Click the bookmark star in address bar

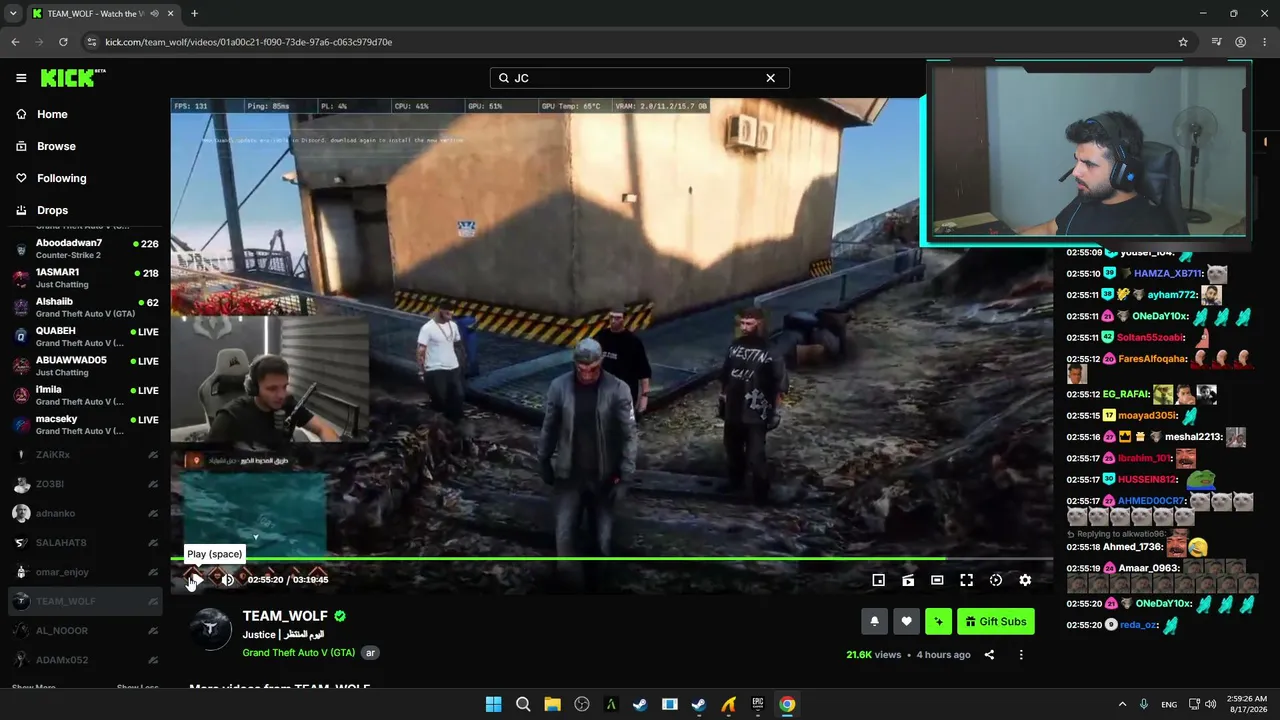1183,42
